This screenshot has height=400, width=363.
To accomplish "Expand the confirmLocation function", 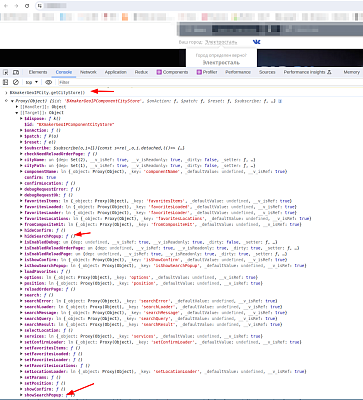I will click(x=22, y=183).
